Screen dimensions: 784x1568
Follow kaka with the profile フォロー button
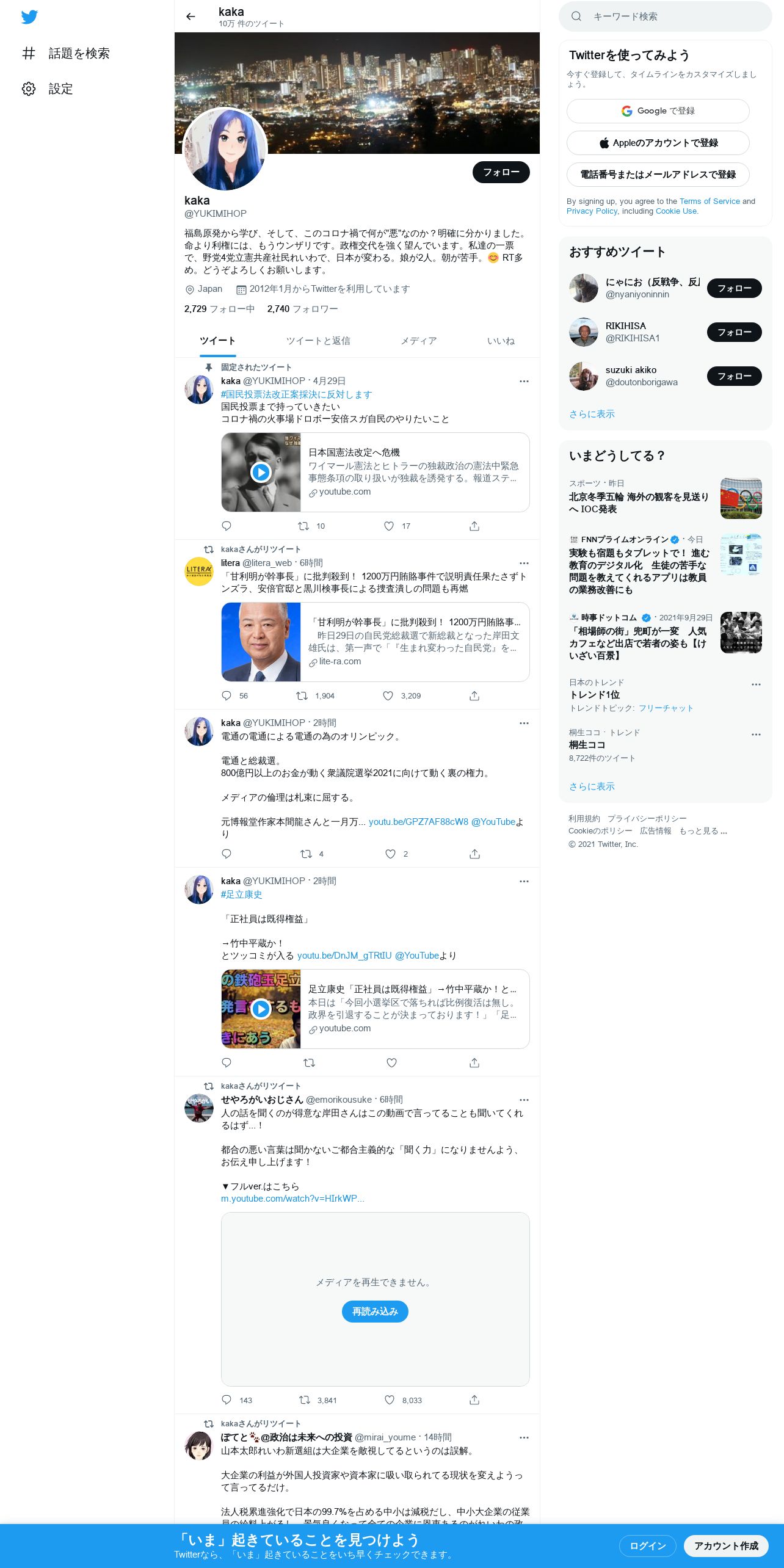pos(501,172)
